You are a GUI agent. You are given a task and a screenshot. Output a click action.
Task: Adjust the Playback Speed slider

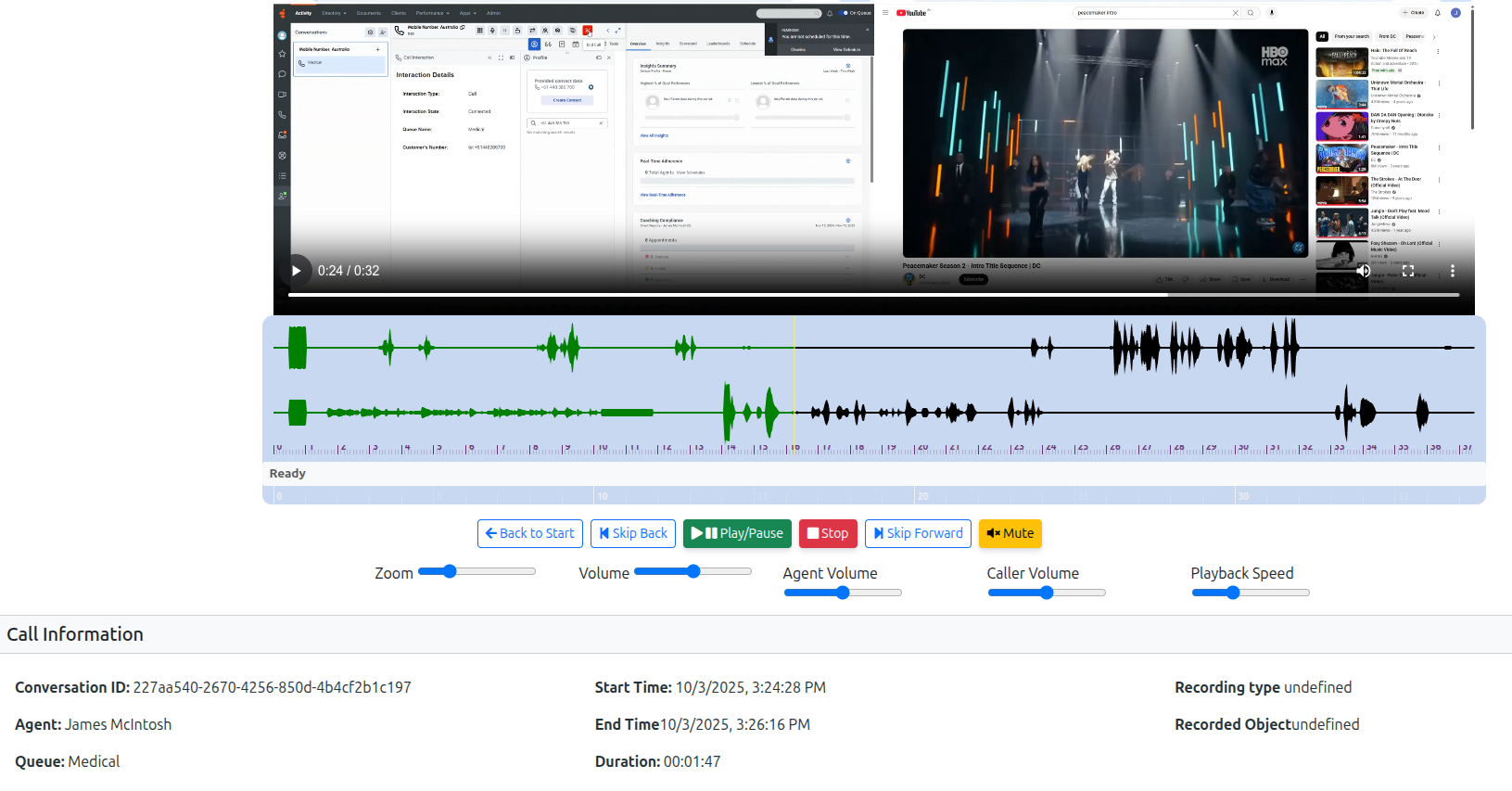[1251, 593]
